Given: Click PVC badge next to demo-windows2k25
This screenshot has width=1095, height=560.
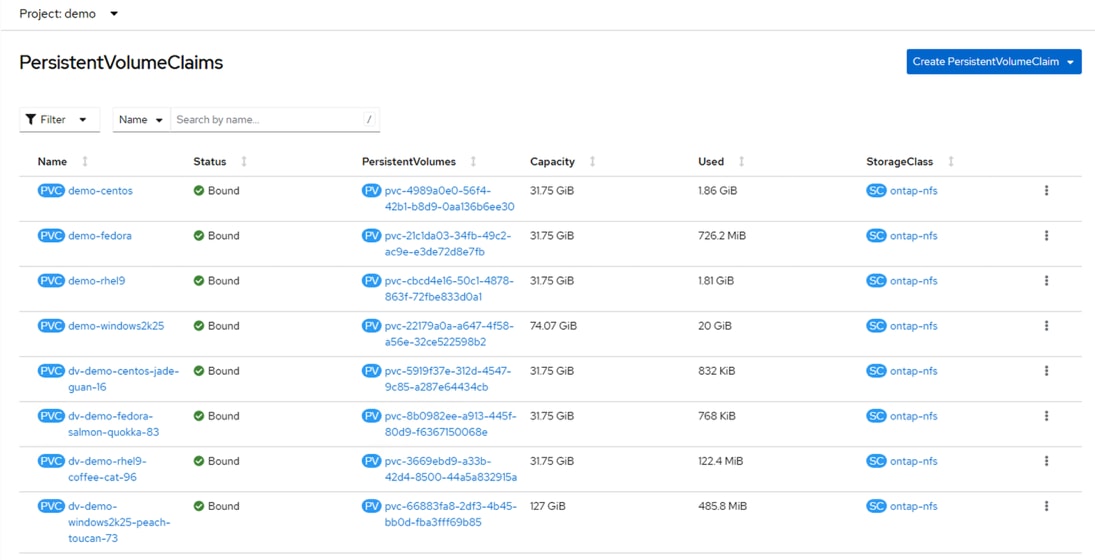Looking at the screenshot, I should [x=51, y=325].
